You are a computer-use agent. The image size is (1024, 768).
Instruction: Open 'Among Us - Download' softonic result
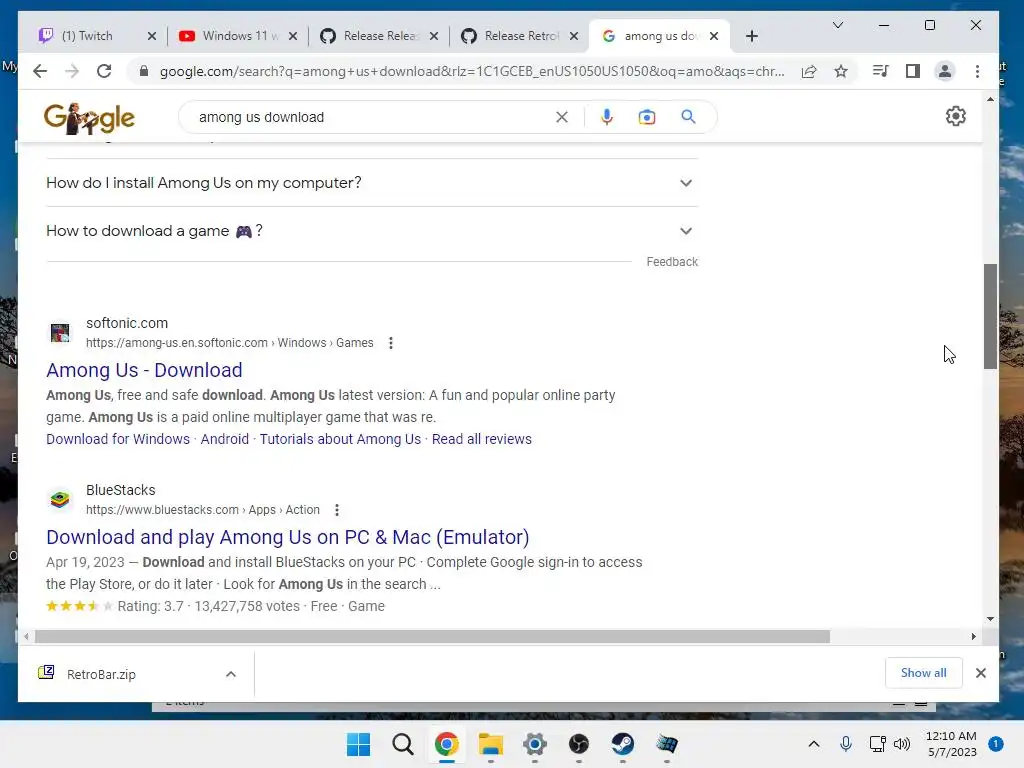click(144, 370)
